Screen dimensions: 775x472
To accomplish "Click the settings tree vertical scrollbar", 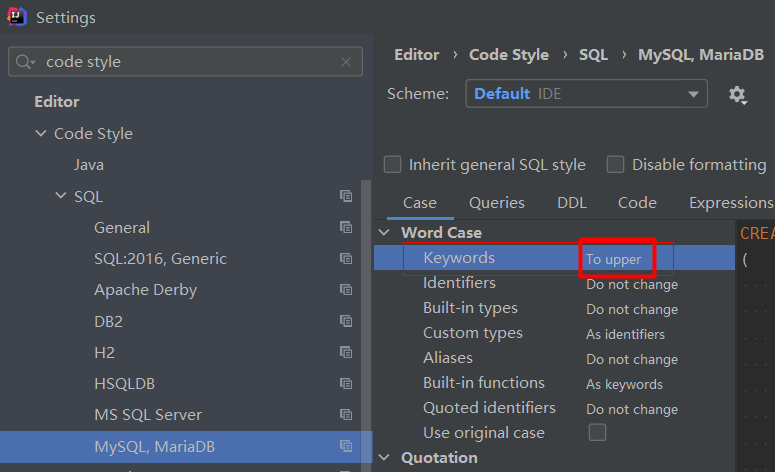I will click(x=366, y=325).
